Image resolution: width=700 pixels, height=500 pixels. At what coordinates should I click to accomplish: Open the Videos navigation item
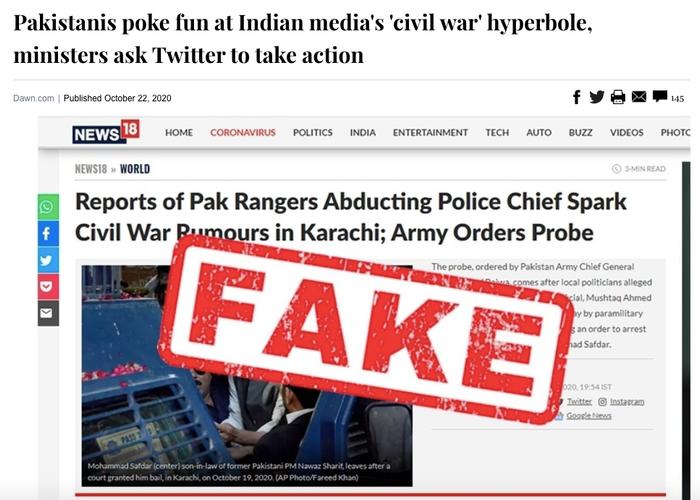627,133
